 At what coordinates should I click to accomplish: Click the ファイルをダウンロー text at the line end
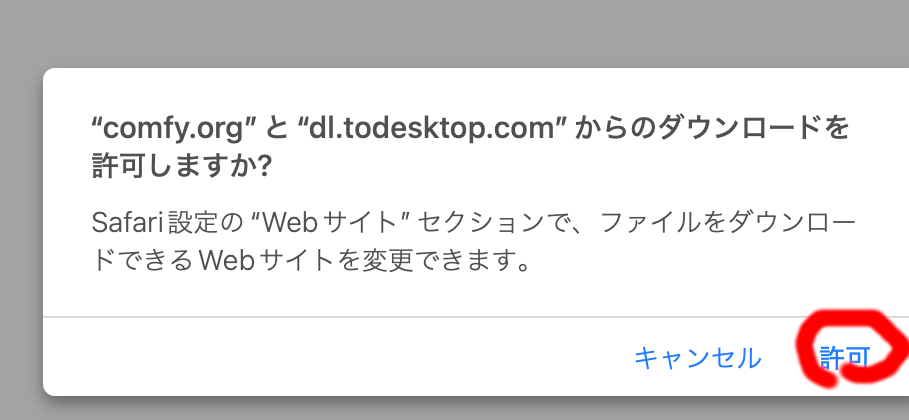click(x=728, y=223)
